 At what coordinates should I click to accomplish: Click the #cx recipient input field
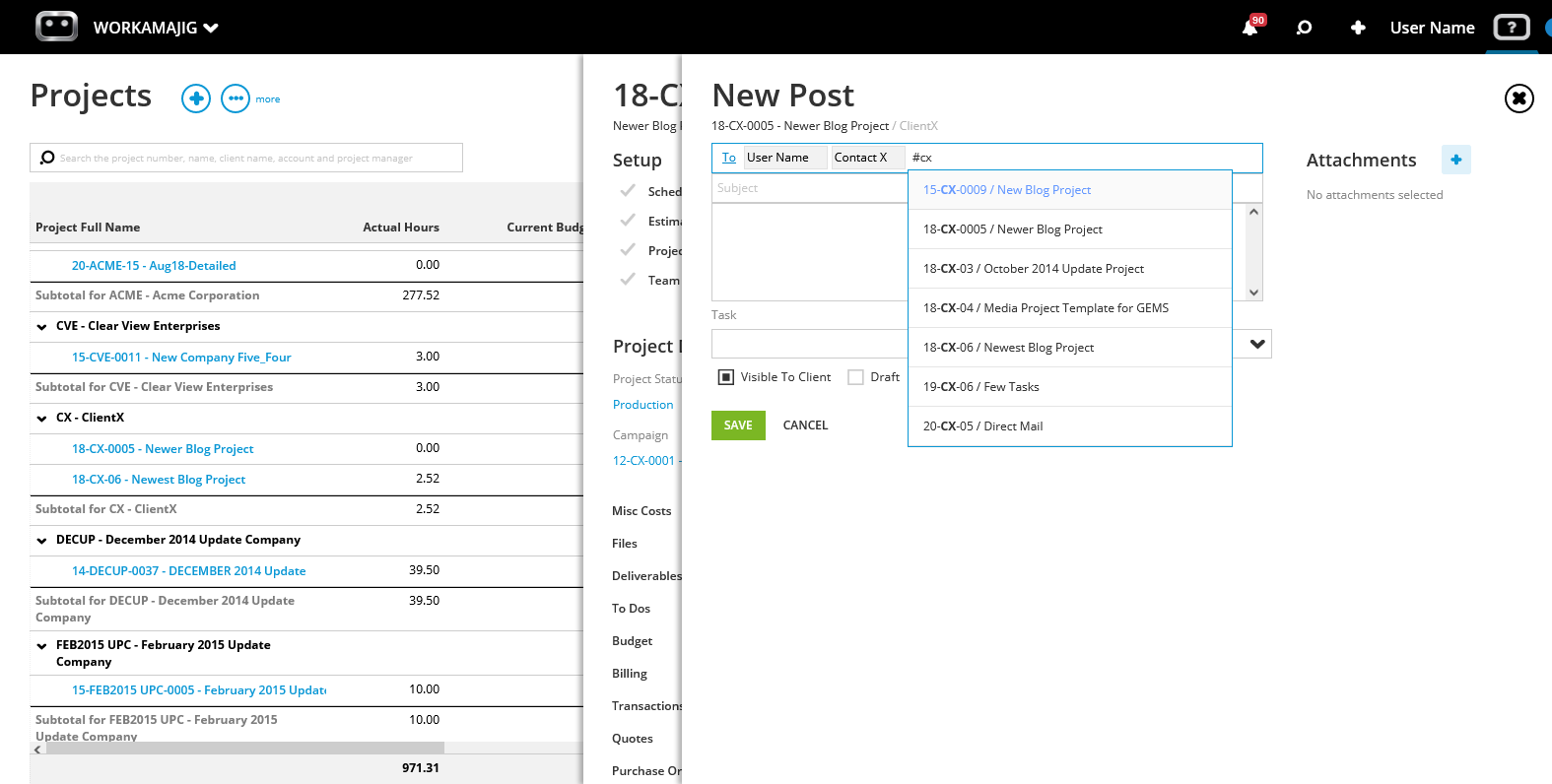(x=1083, y=158)
